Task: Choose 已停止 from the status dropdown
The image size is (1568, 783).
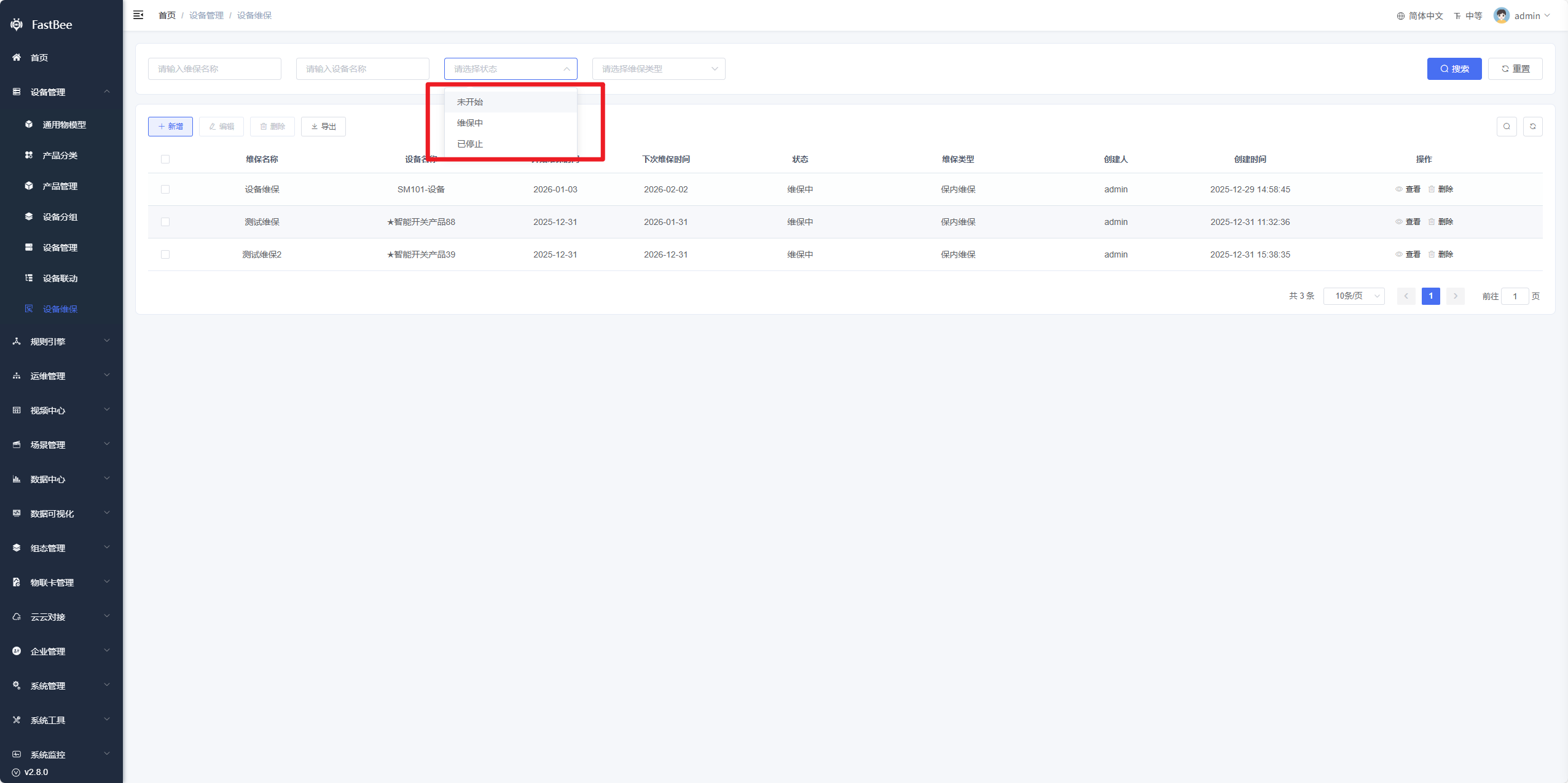Action: pyautogui.click(x=470, y=144)
